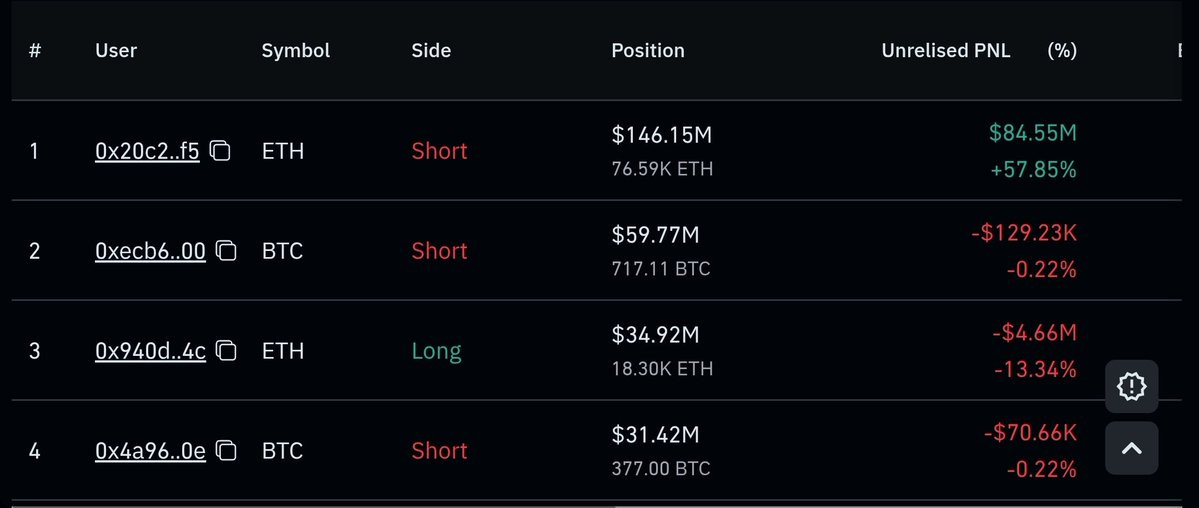Open user profile 0x4a96..0e
The image size is (1199, 508).
click(x=150, y=451)
